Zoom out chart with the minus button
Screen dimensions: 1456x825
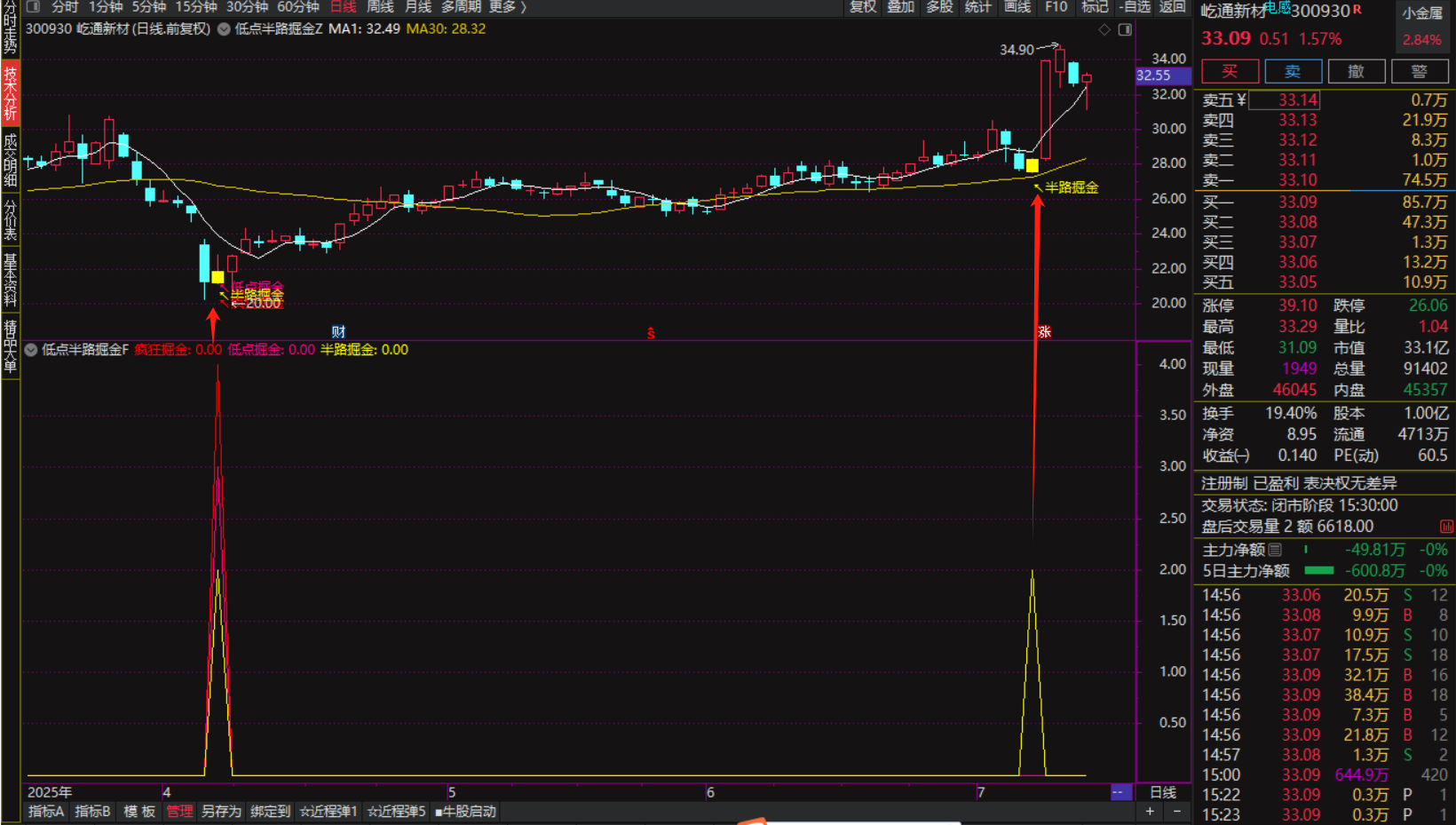1177,811
